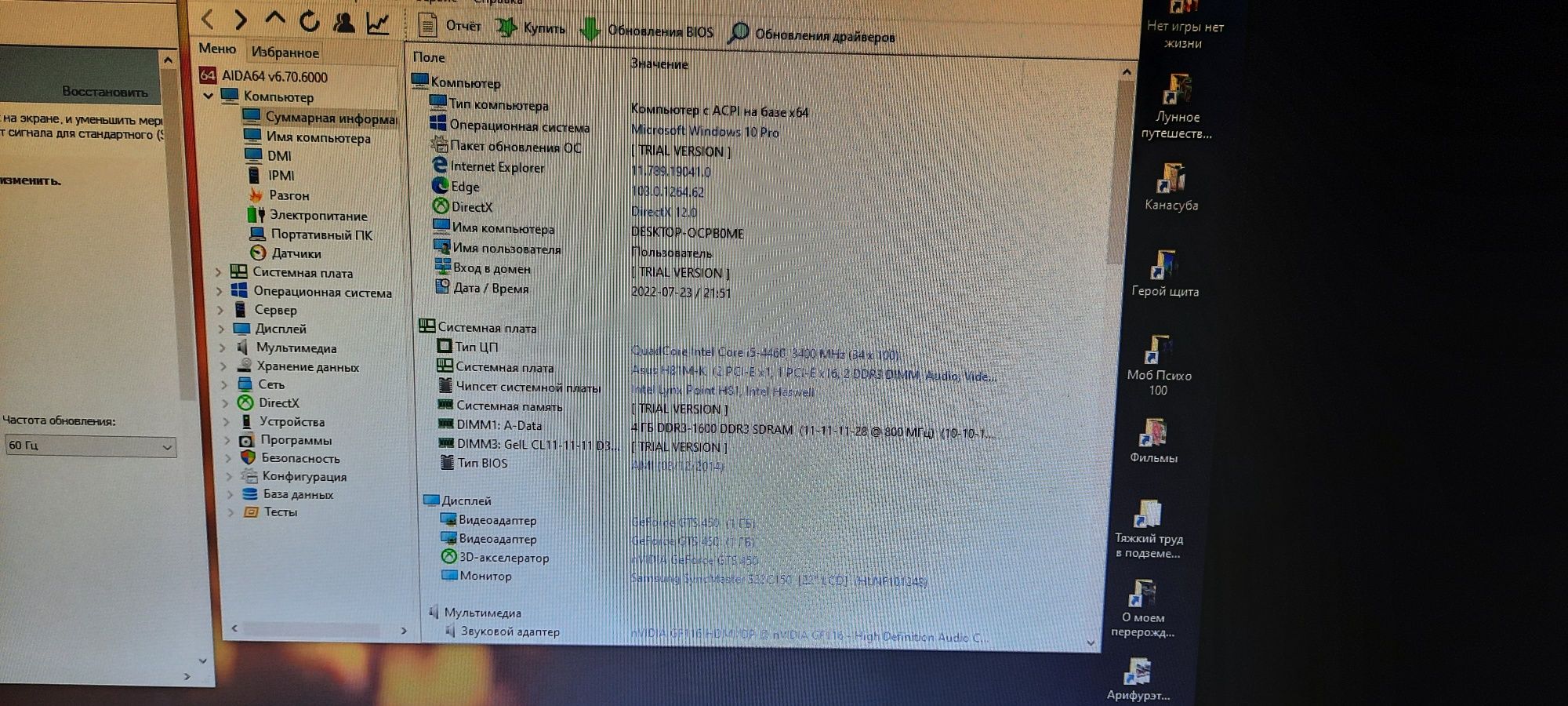
Task: Collapse the Компьютер tree node
Action: point(209,96)
